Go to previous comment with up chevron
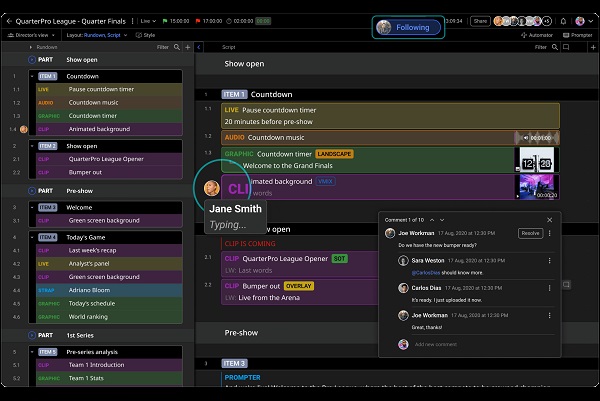 coord(432,220)
